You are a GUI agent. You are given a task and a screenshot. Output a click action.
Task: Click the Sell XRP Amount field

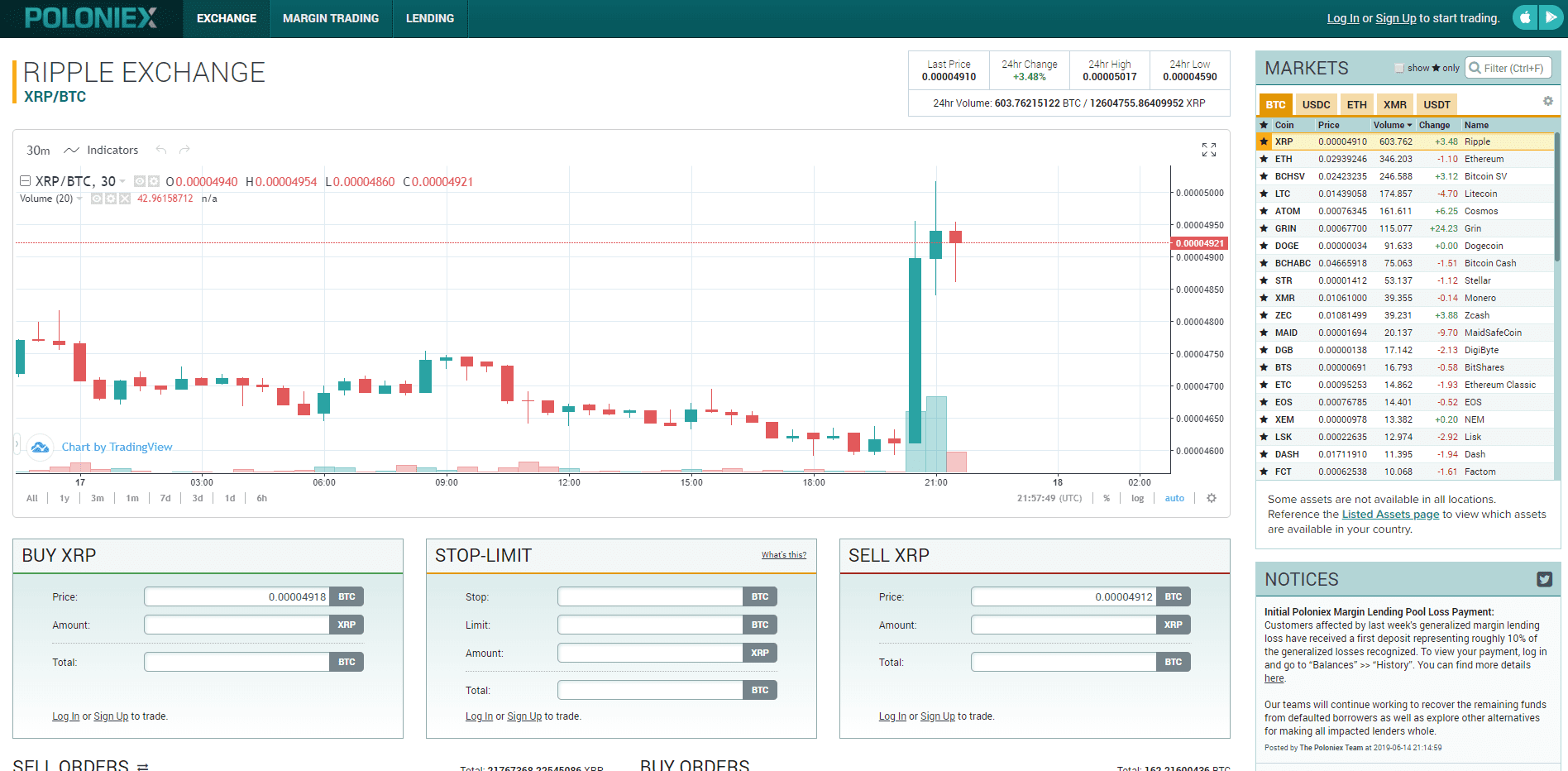click(1064, 625)
